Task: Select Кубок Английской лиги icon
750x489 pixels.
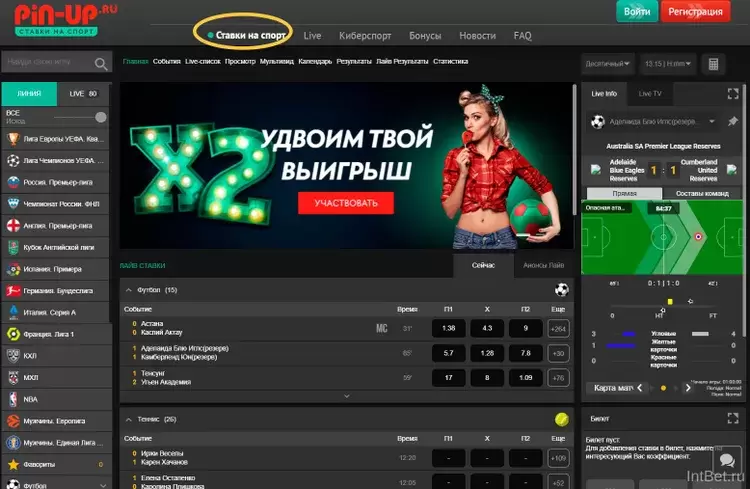Action: point(13,247)
